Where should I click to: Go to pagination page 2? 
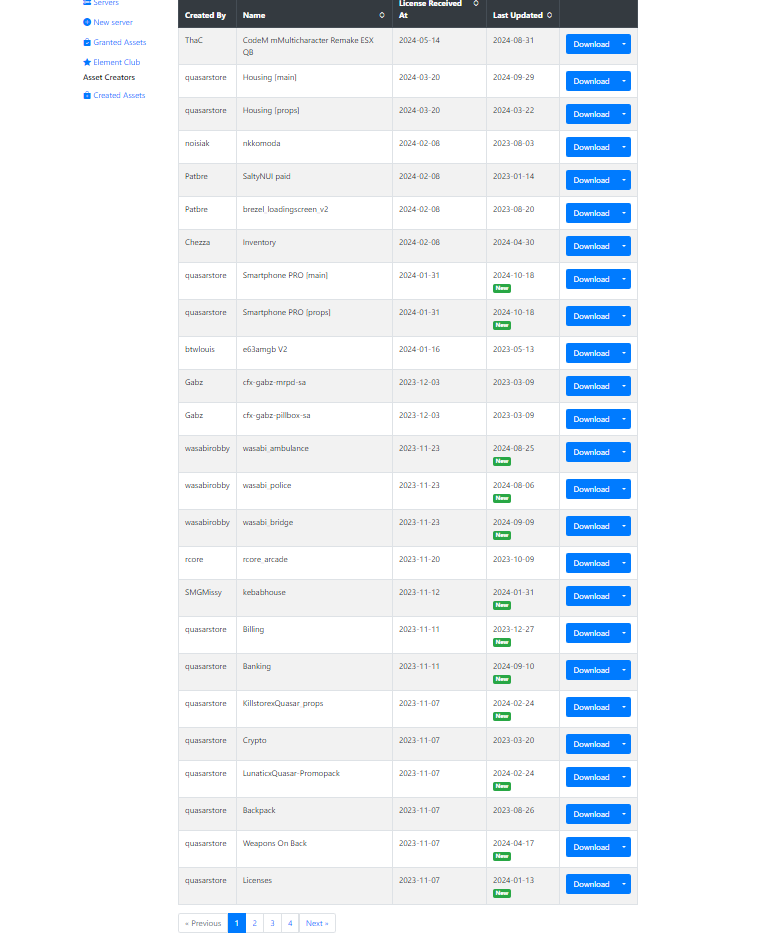tap(254, 924)
